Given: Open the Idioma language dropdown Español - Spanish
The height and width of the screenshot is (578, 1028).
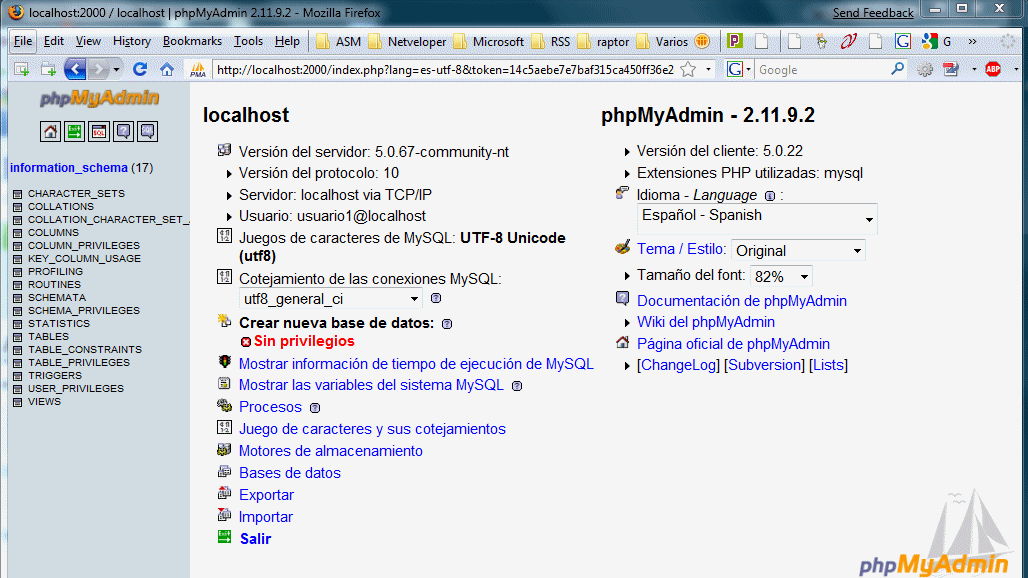Looking at the screenshot, I should tap(757, 219).
